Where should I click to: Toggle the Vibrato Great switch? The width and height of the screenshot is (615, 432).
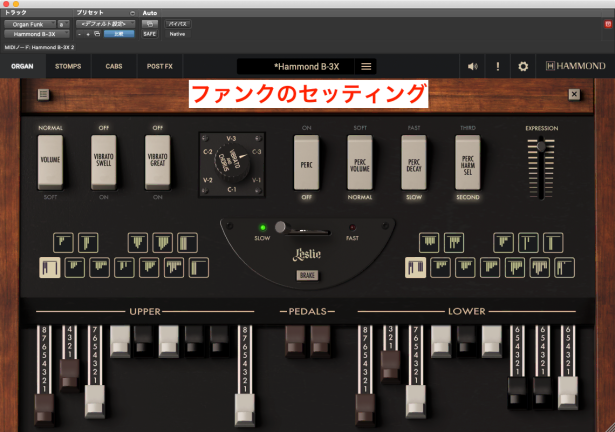[158, 163]
